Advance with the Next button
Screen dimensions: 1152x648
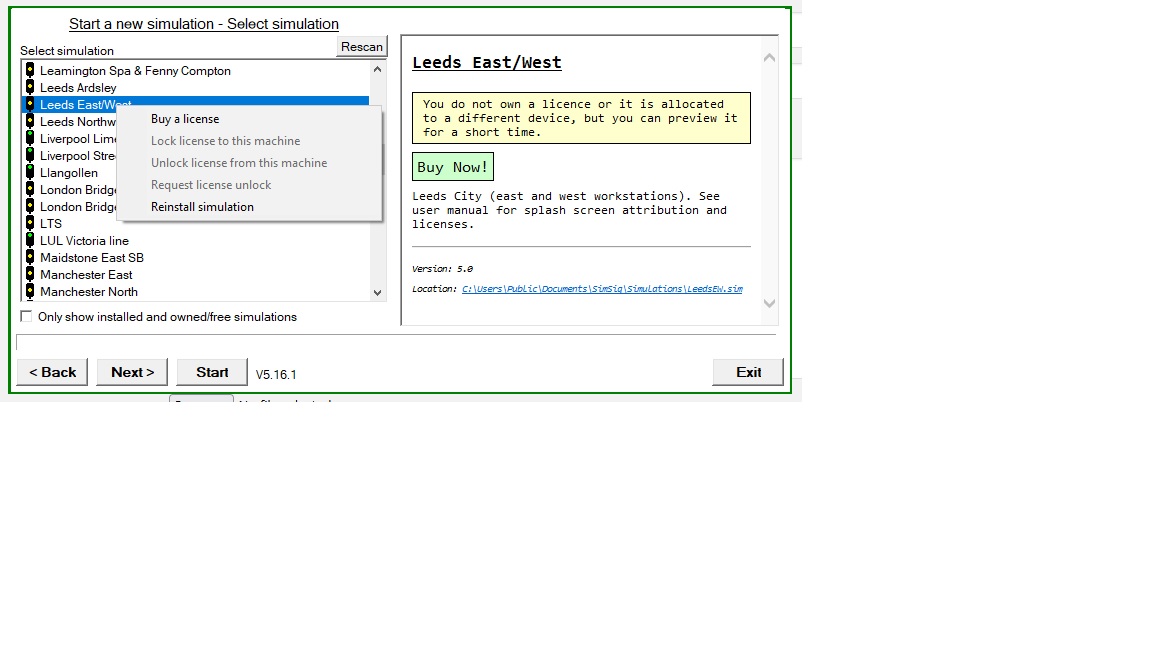(x=132, y=372)
